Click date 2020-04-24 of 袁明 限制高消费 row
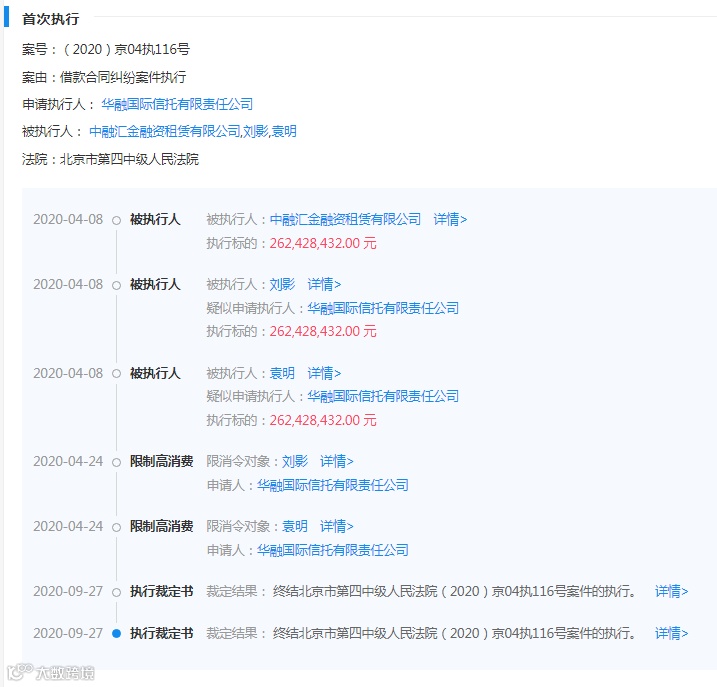The image size is (717, 687). (x=68, y=526)
